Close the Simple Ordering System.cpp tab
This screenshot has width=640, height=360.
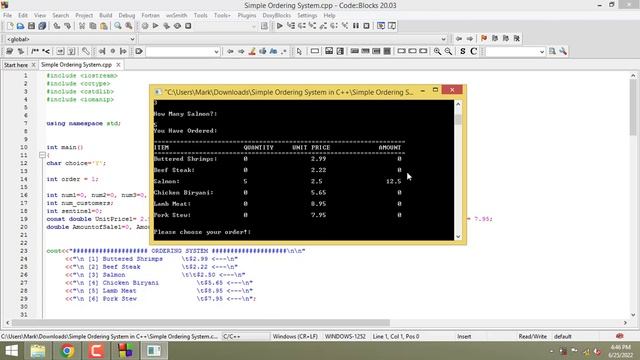118,65
